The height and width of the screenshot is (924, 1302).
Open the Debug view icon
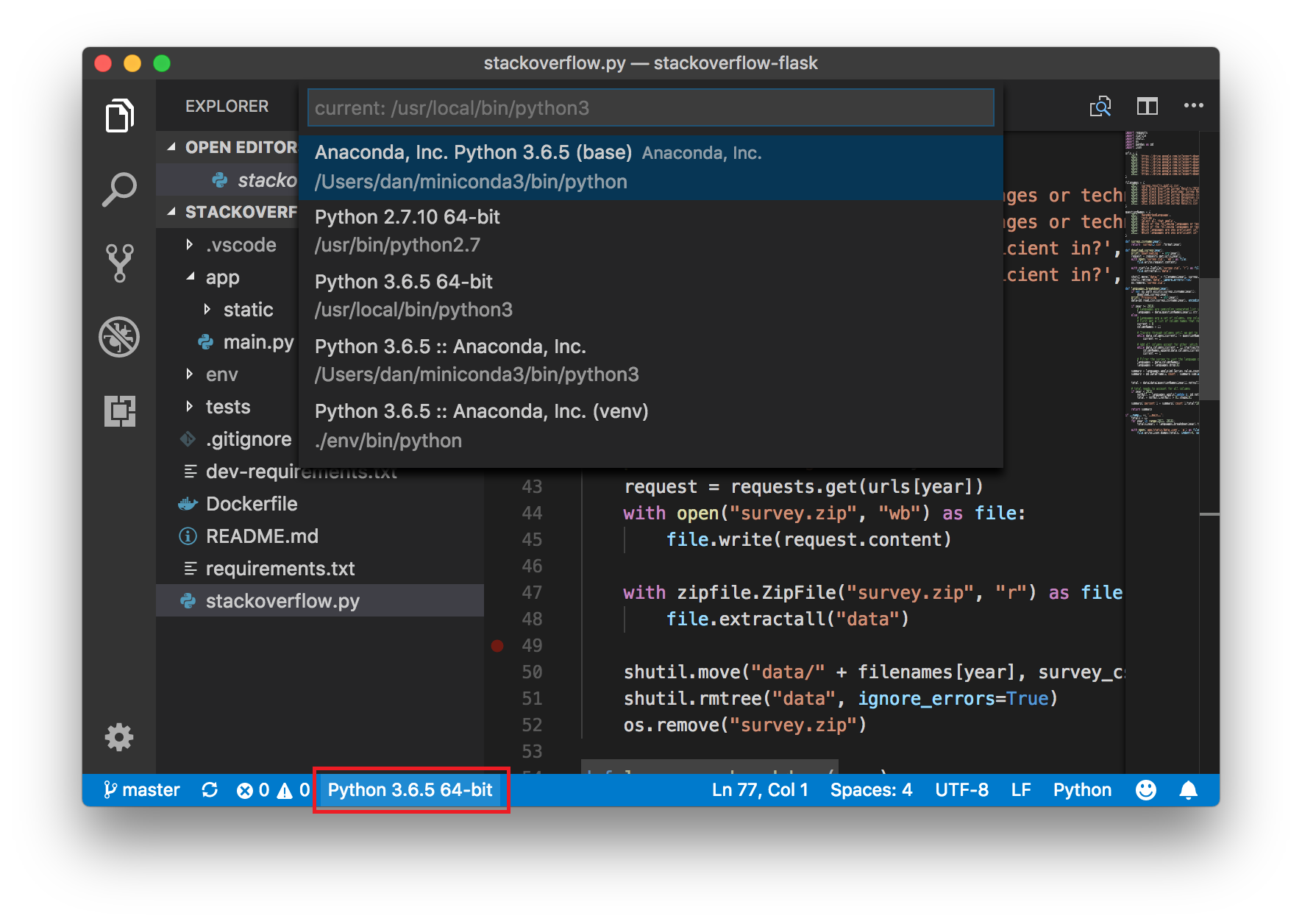(119, 337)
